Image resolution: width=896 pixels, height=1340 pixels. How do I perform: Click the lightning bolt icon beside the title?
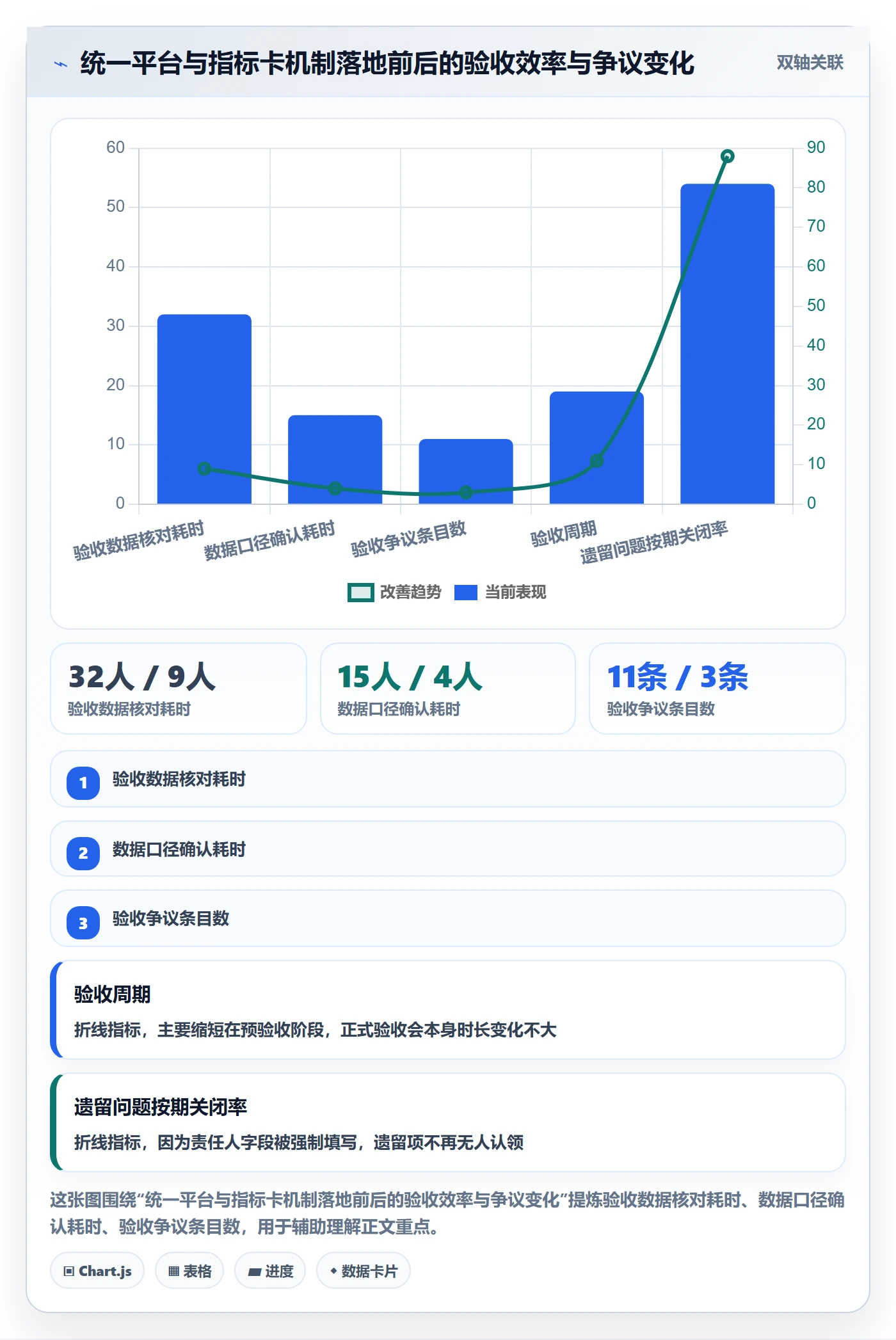coord(61,64)
